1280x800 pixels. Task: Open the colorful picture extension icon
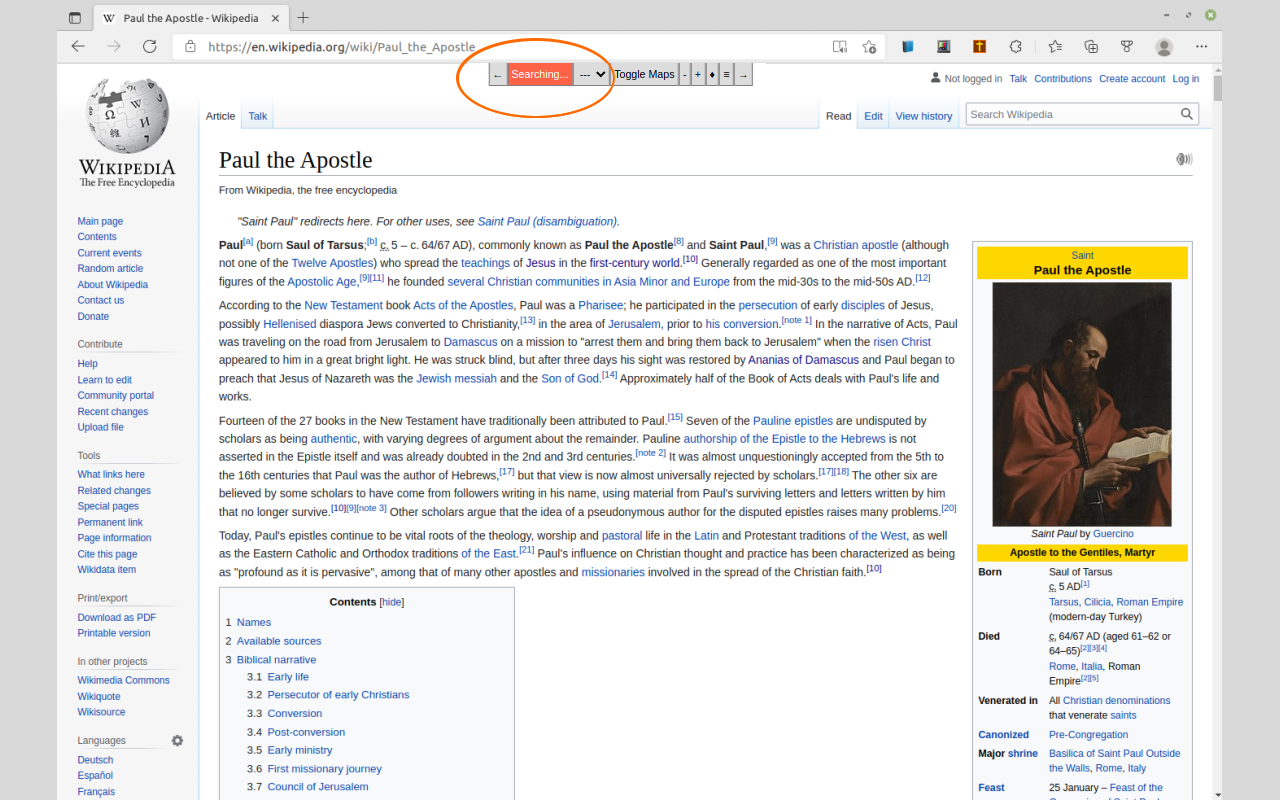[943, 46]
